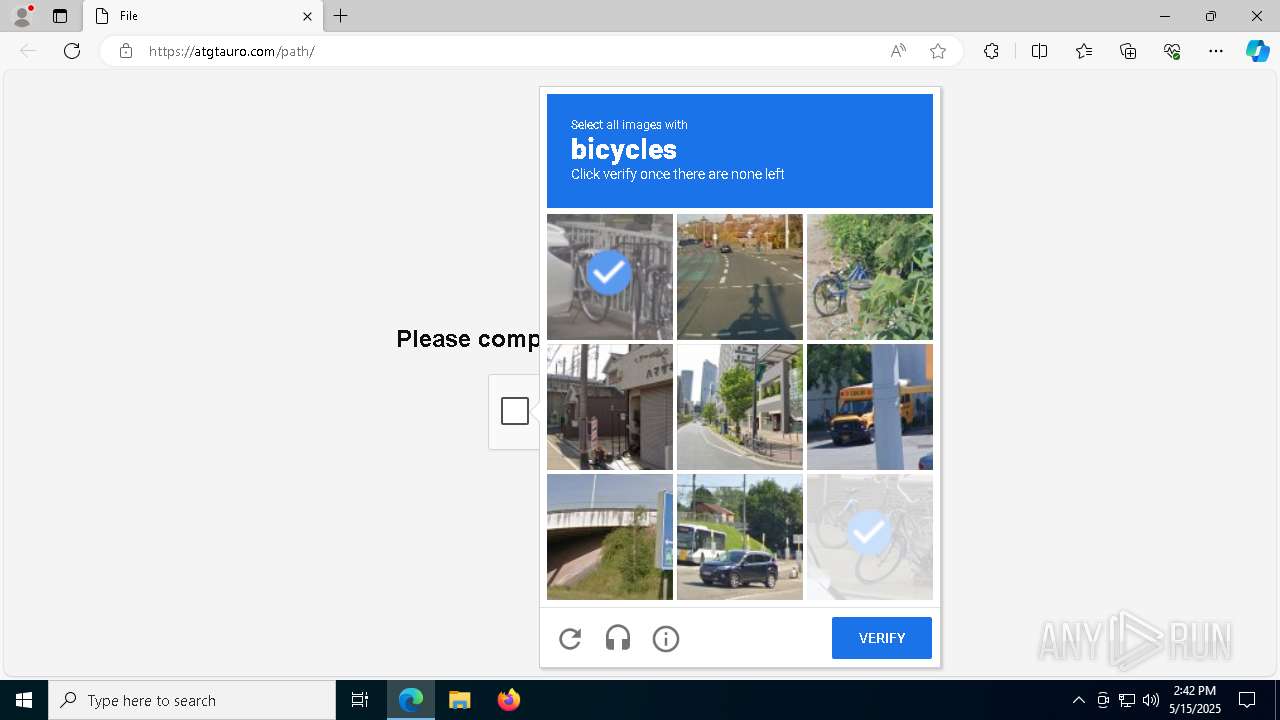Switch to audio challenge headphones icon

pos(618,638)
